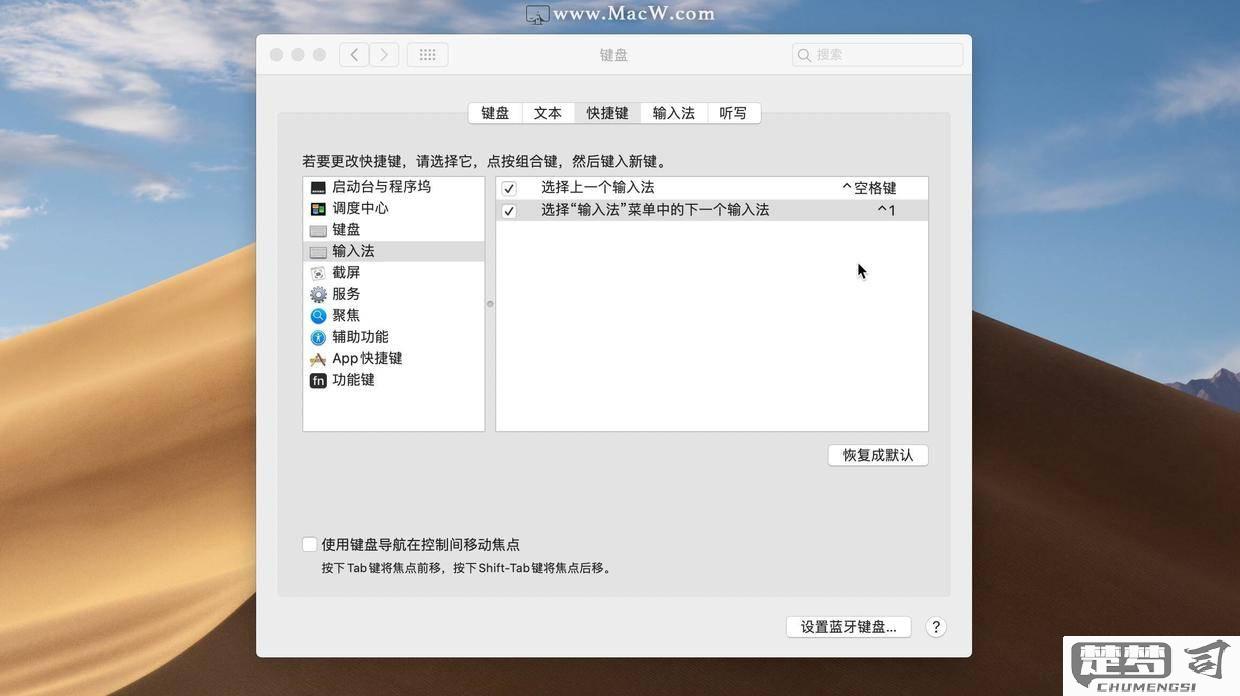This screenshot has width=1240, height=696.
Task: Enable 使用键盘导航在控制间移动焦点 checkbox
Action: click(310, 545)
